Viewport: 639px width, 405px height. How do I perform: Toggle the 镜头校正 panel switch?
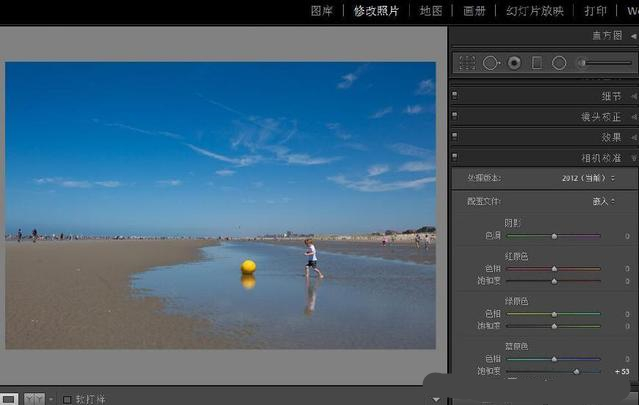455,116
